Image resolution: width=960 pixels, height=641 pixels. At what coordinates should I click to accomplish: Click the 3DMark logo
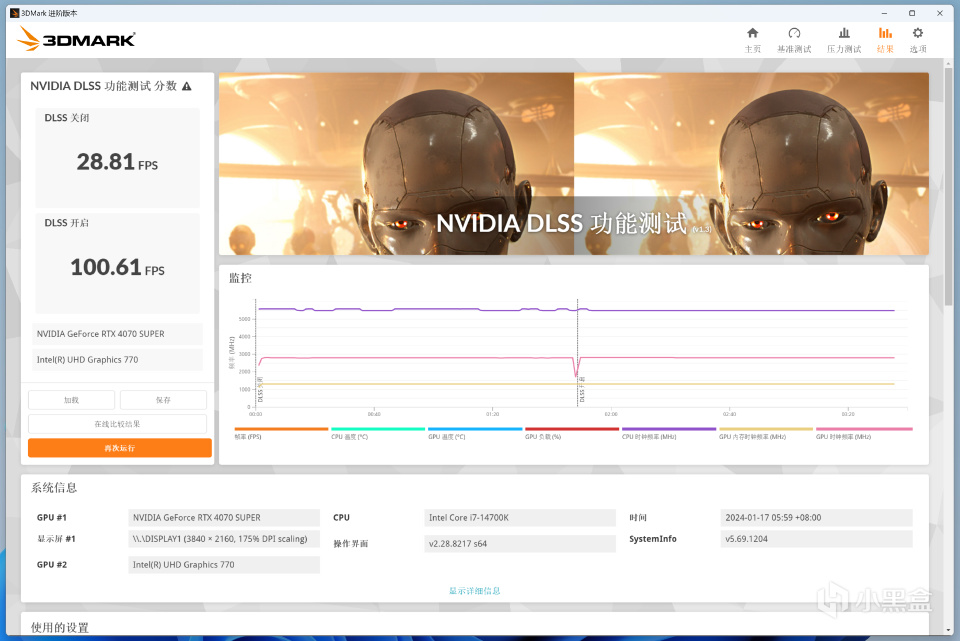[x=76, y=39]
